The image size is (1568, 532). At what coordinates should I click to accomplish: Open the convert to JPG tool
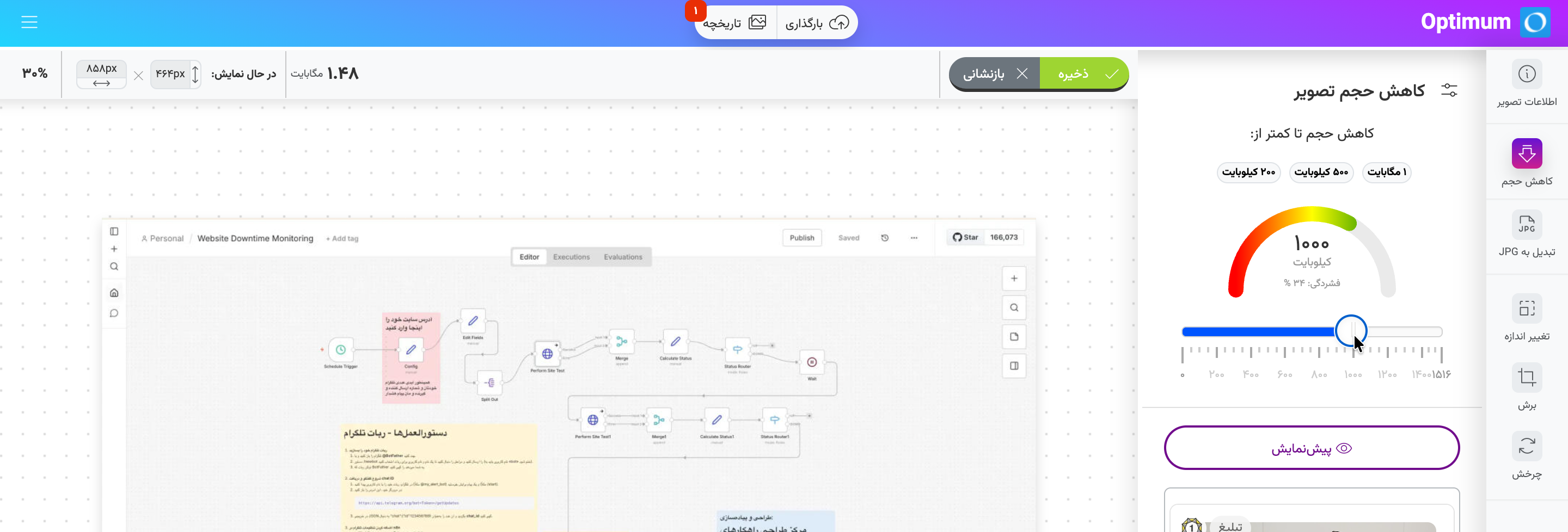(1526, 225)
